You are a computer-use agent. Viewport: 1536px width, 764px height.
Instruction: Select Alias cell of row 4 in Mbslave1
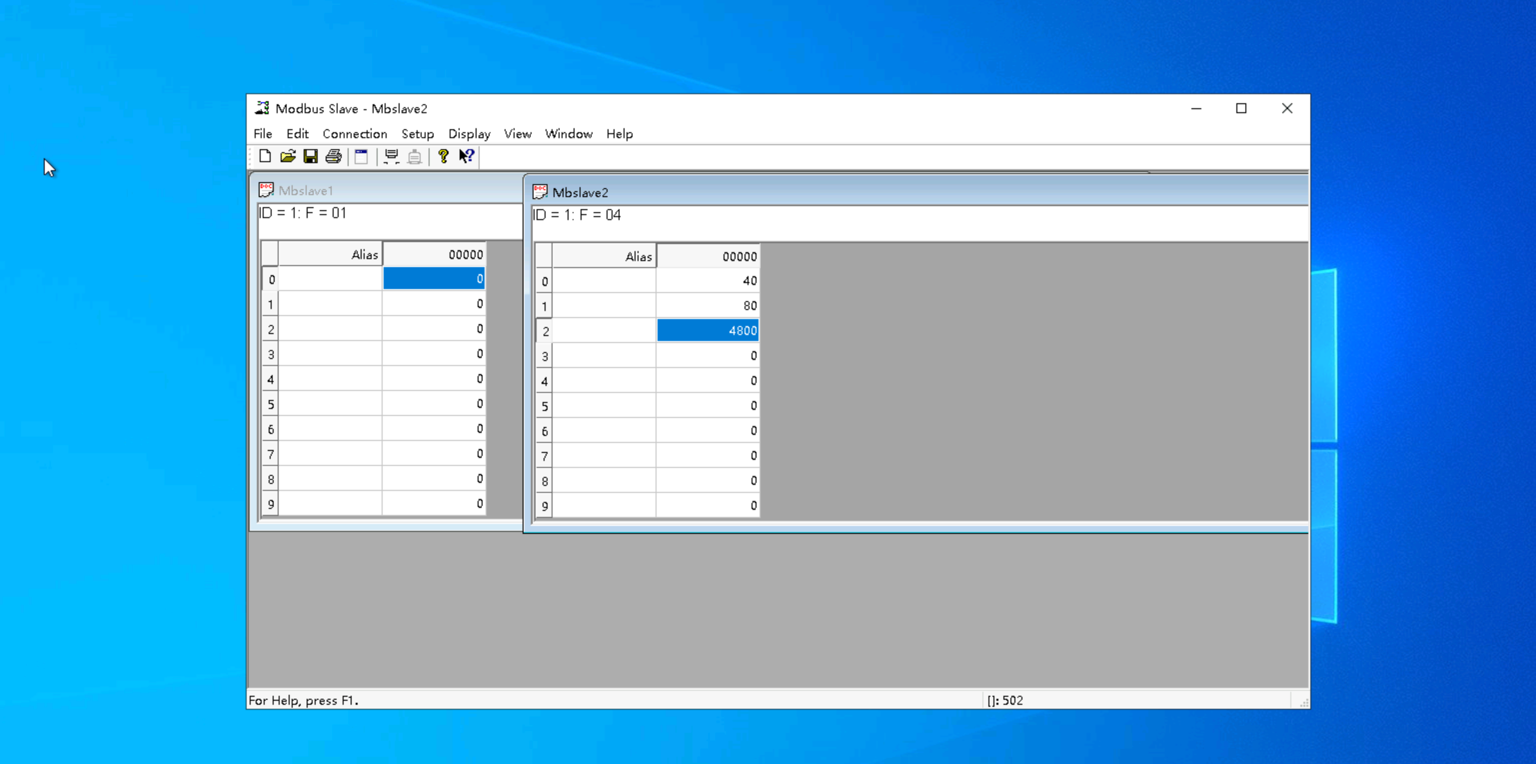pyautogui.click(x=330, y=379)
